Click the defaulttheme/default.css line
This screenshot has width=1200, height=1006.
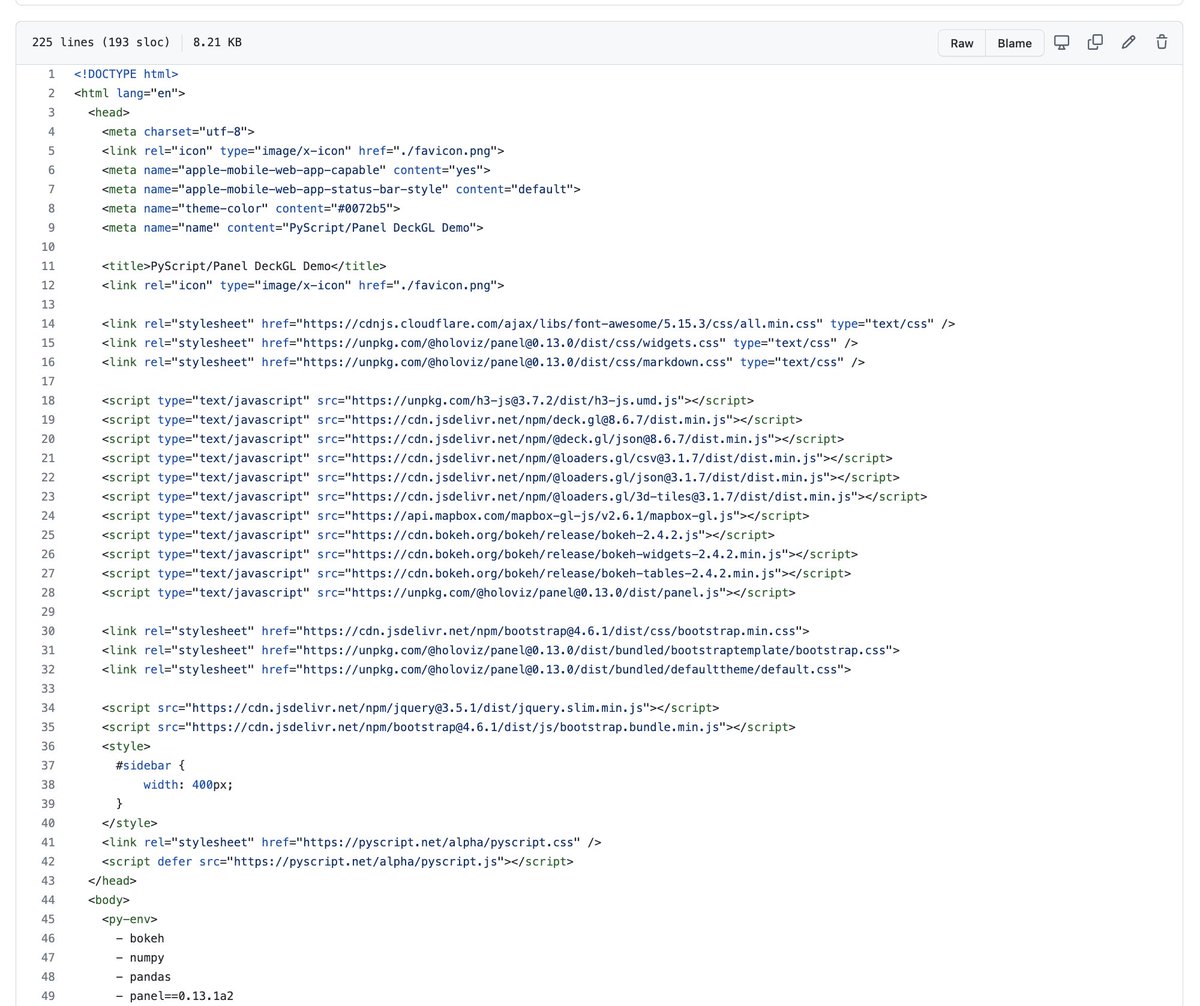pos(476,669)
